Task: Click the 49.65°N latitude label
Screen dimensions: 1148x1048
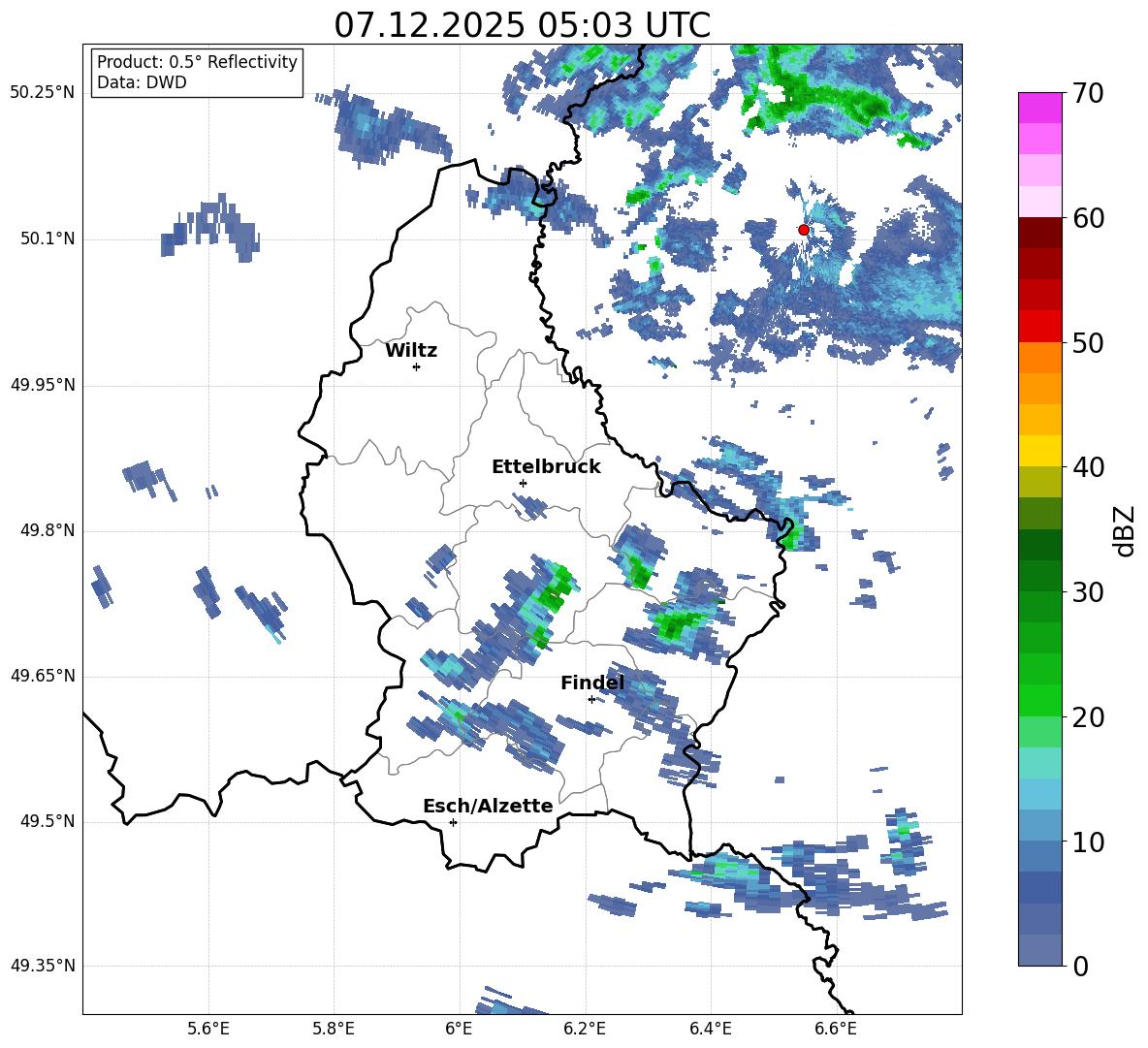Action: pos(43,675)
